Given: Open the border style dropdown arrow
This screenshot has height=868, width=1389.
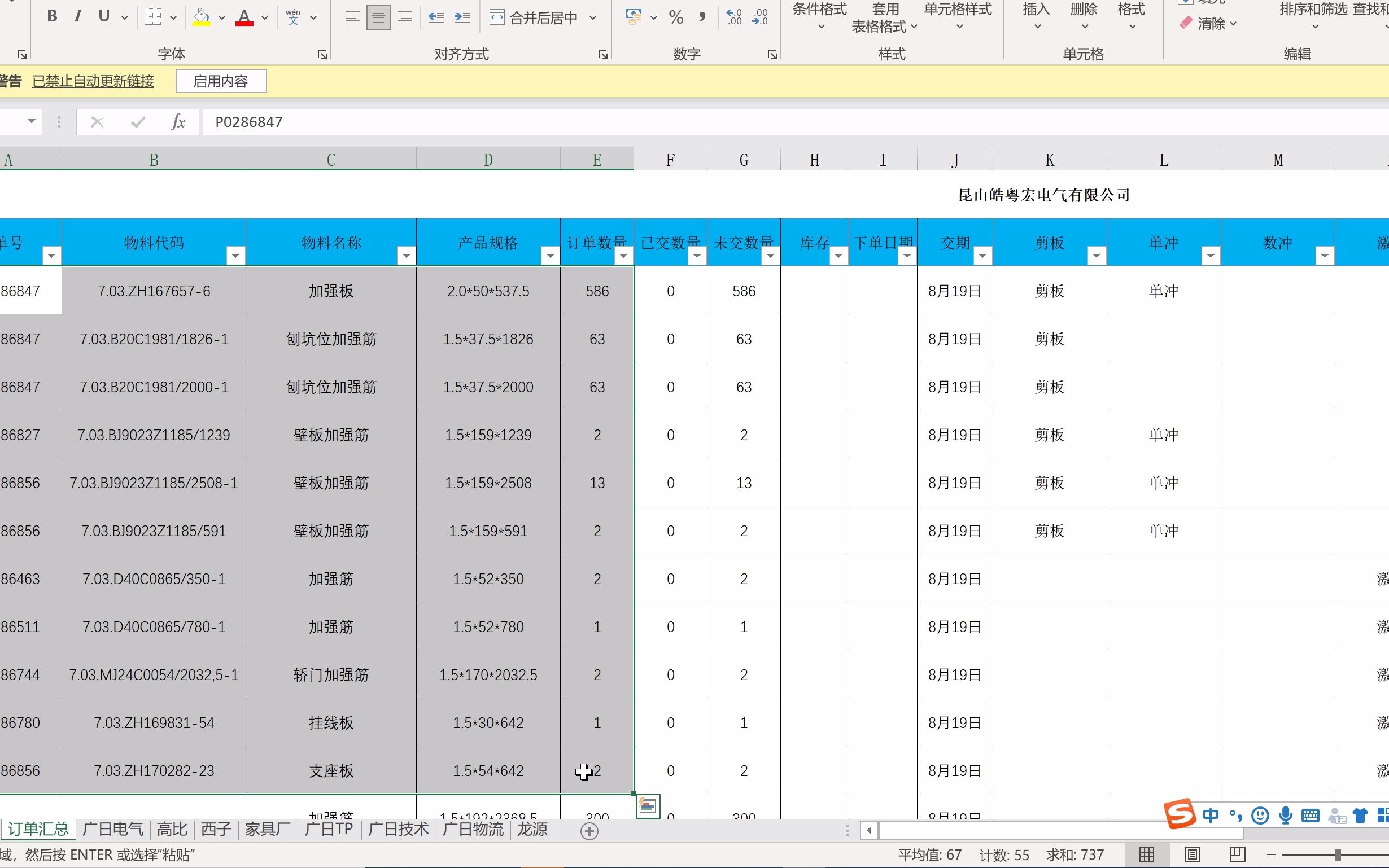Looking at the screenshot, I should [173, 17].
